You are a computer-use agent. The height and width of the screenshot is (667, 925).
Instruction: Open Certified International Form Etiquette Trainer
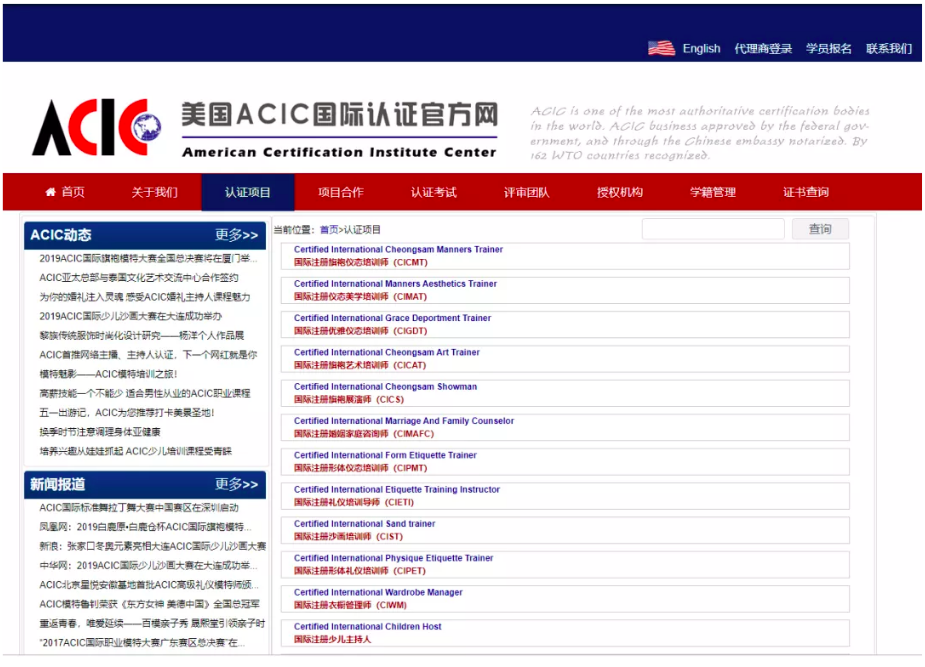click(385, 455)
